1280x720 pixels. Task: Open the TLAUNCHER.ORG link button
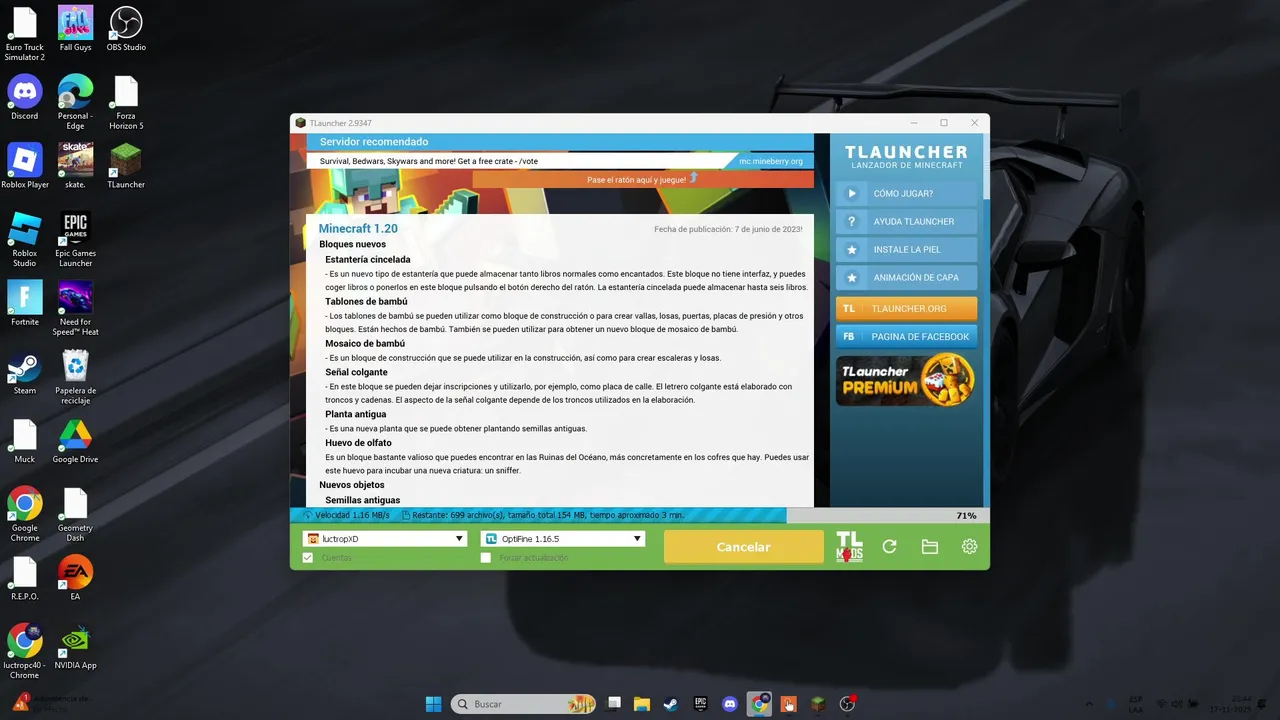[906, 309]
